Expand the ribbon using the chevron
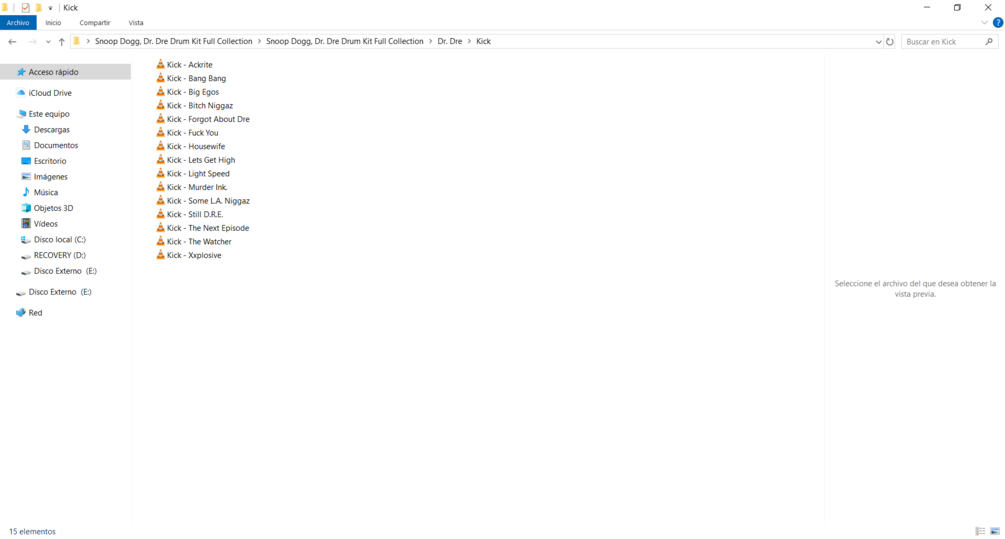This screenshot has width=1005, height=539. click(x=984, y=22)
